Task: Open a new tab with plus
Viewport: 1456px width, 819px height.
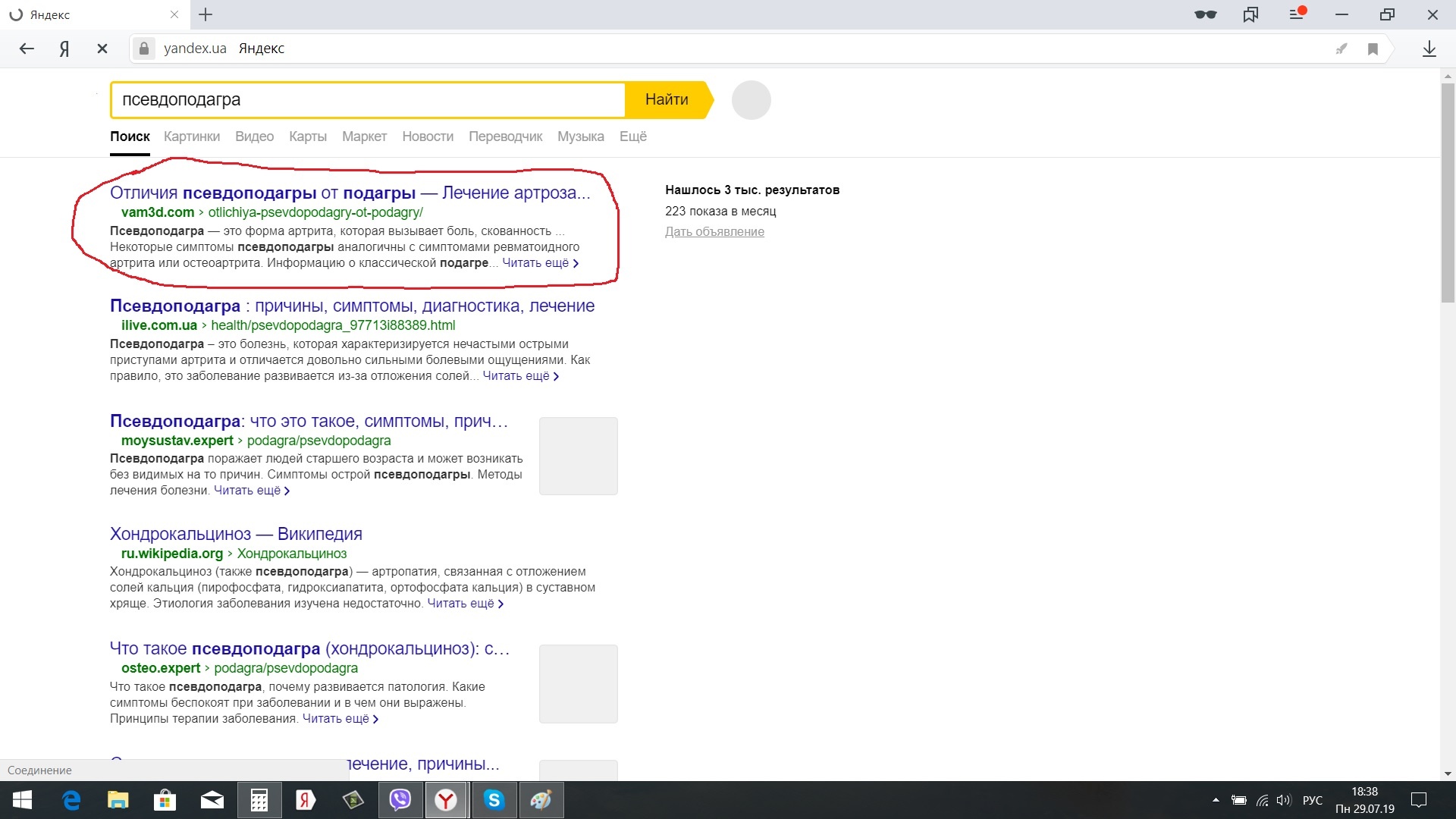Action: pos(206,14)
